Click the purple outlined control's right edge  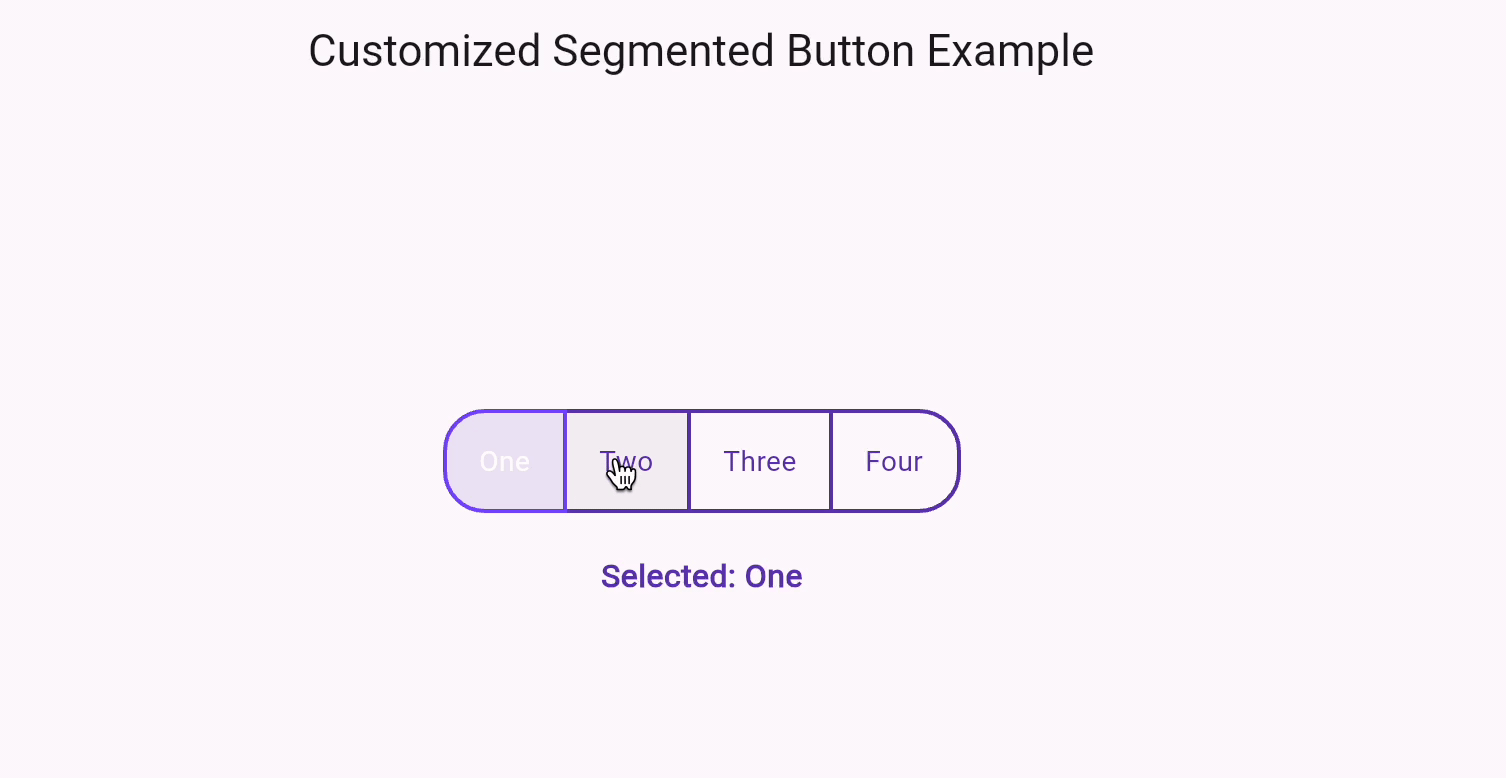pyautogui.click(x=957, y=461)
